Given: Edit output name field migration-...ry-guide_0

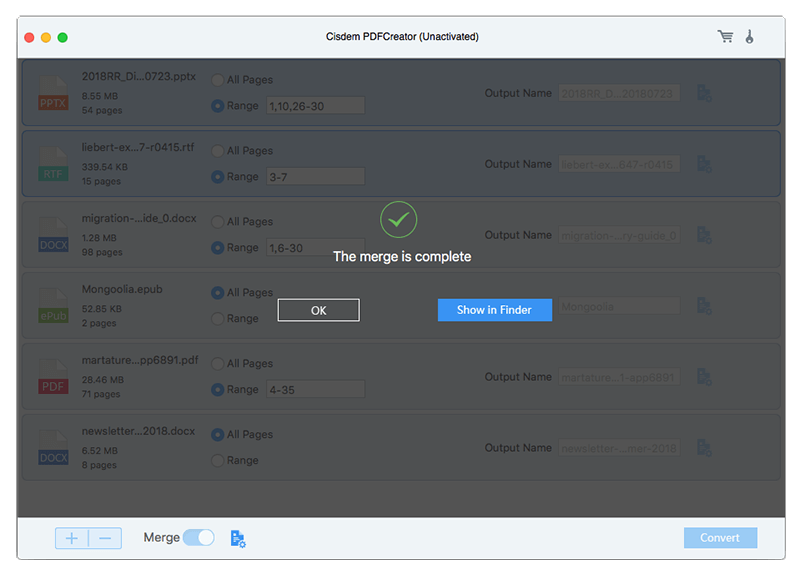Looking at the screenshot, I should click(x=619, y=235).
